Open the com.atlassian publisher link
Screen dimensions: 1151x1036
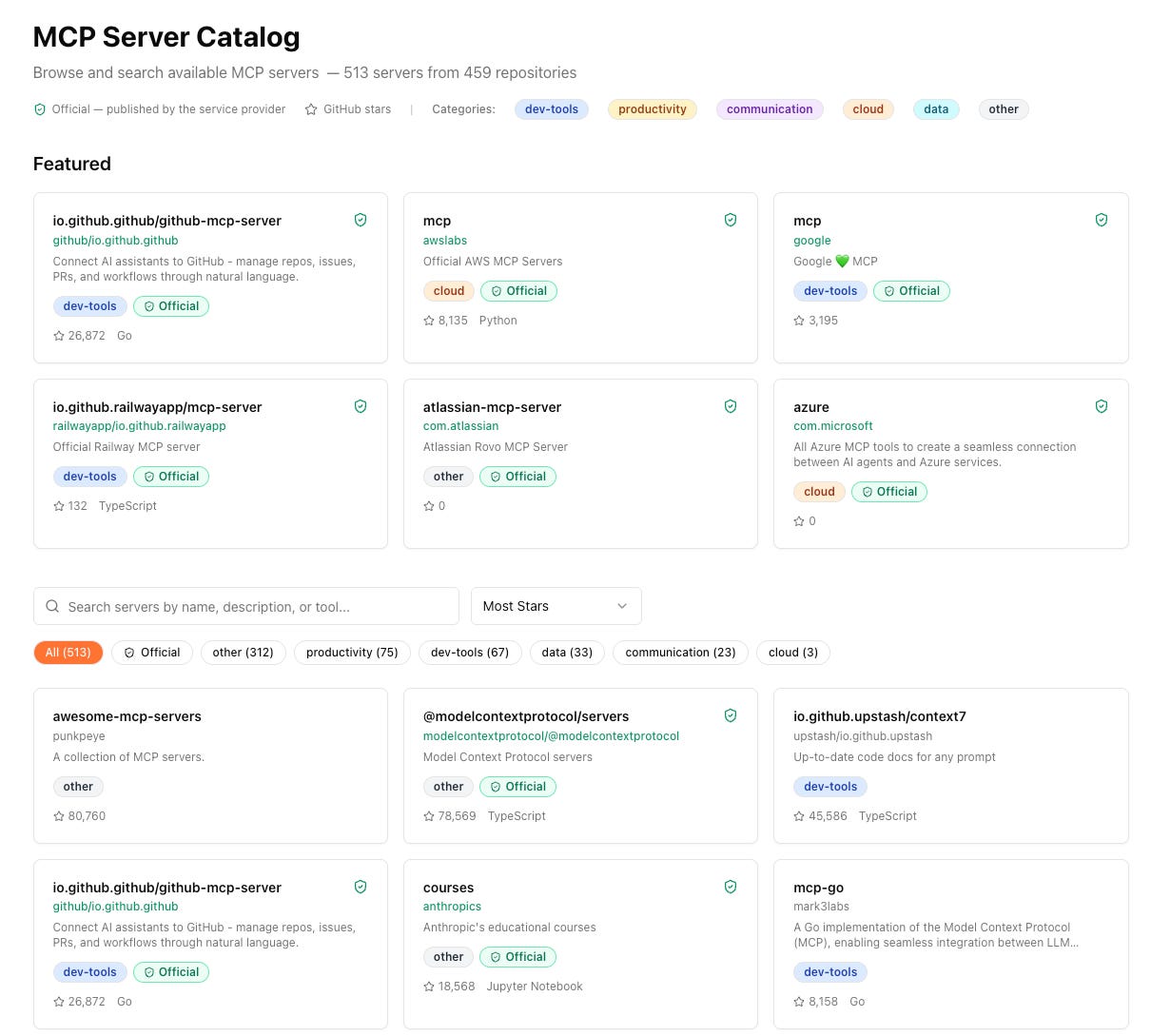461,426
